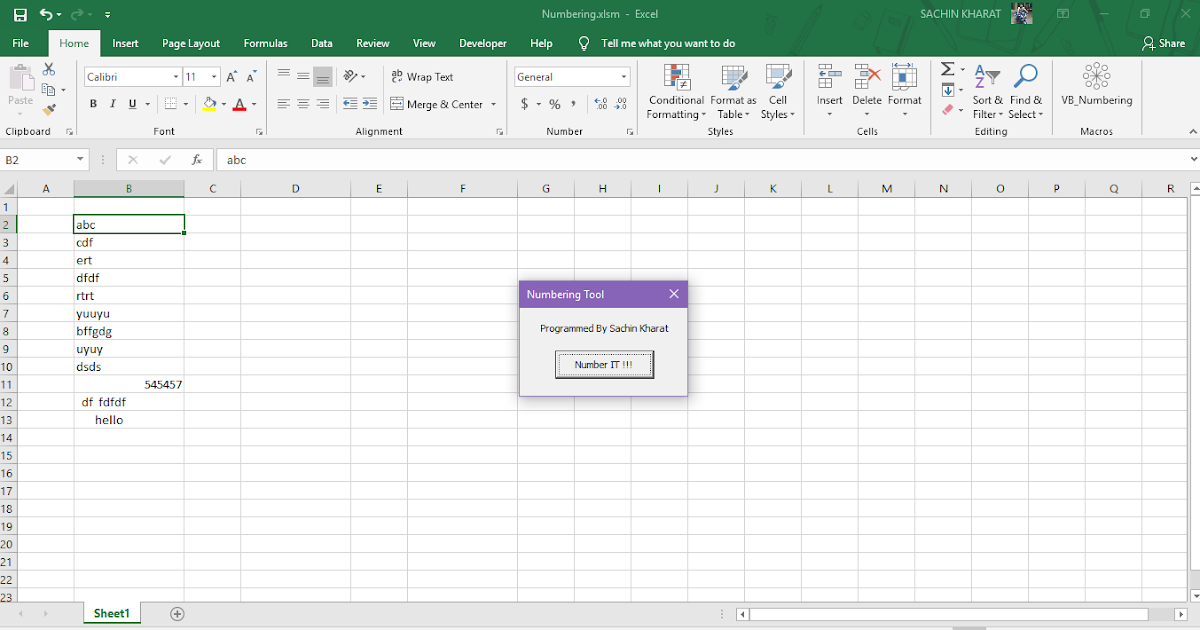Viewport: 1200px width, 630px height.
Task: Click the AutoSum icon
Action: click(x=946, y=69)
